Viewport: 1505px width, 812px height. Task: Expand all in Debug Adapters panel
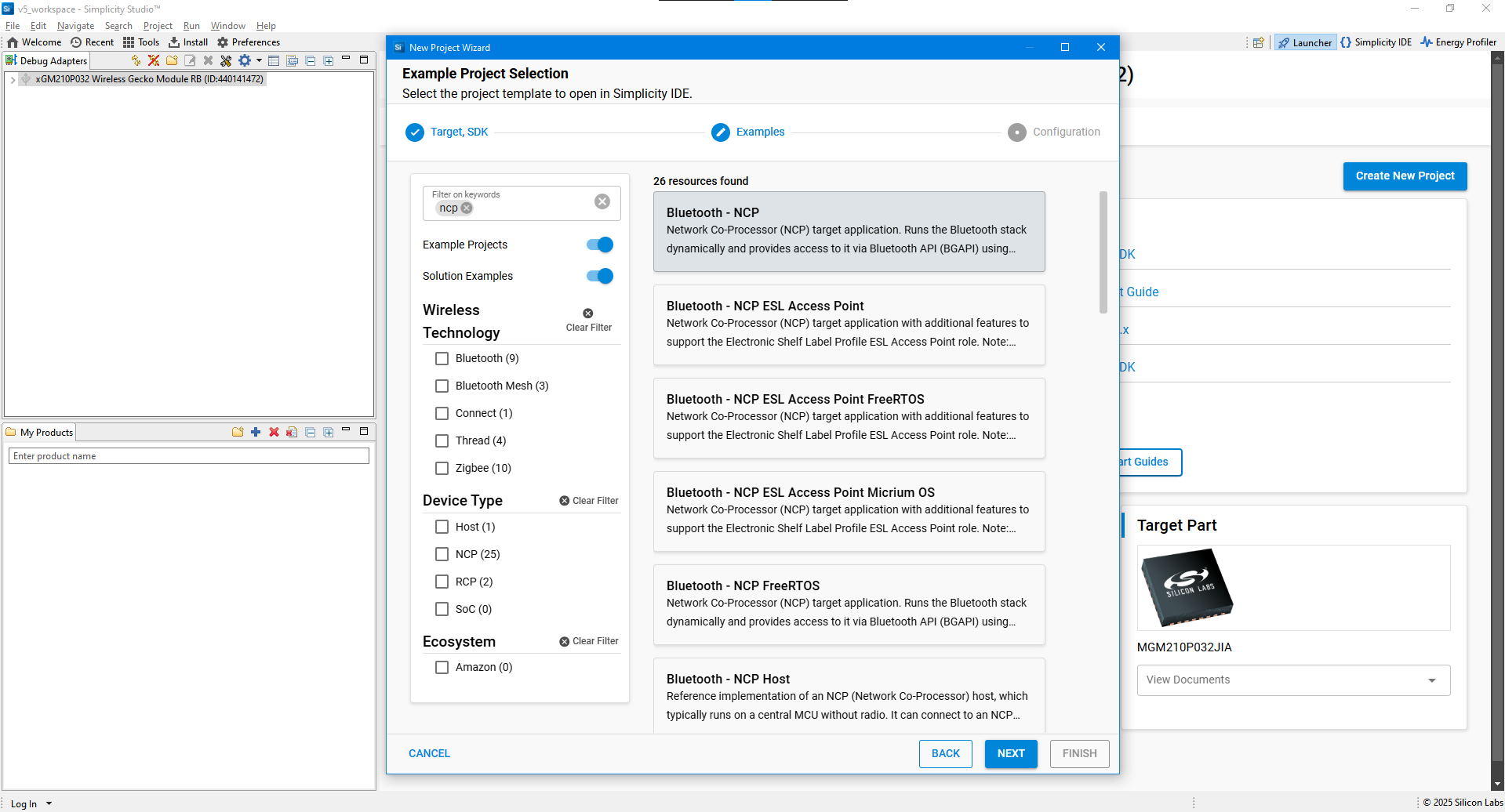[329, 60]
